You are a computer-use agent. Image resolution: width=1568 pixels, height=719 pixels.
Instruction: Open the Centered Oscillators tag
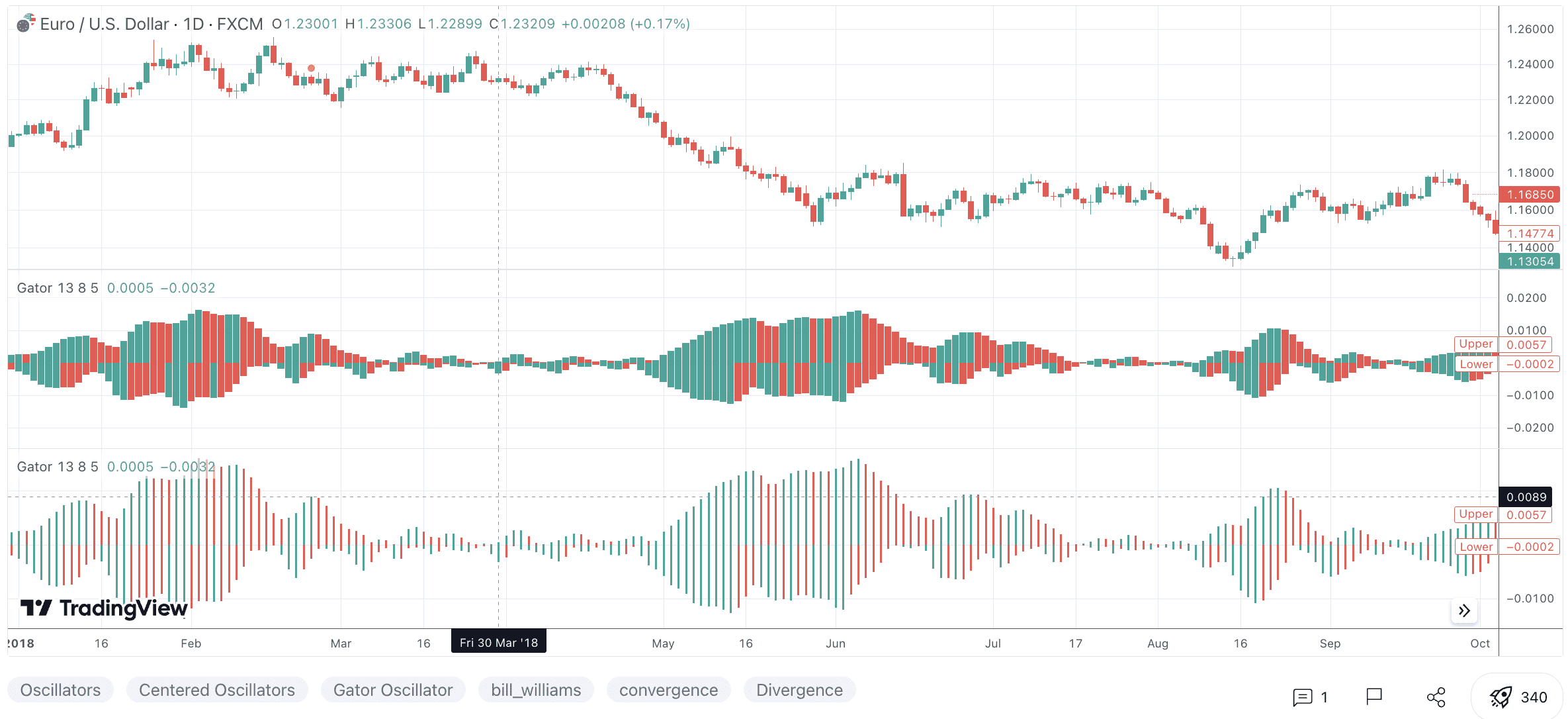(216, 690)
